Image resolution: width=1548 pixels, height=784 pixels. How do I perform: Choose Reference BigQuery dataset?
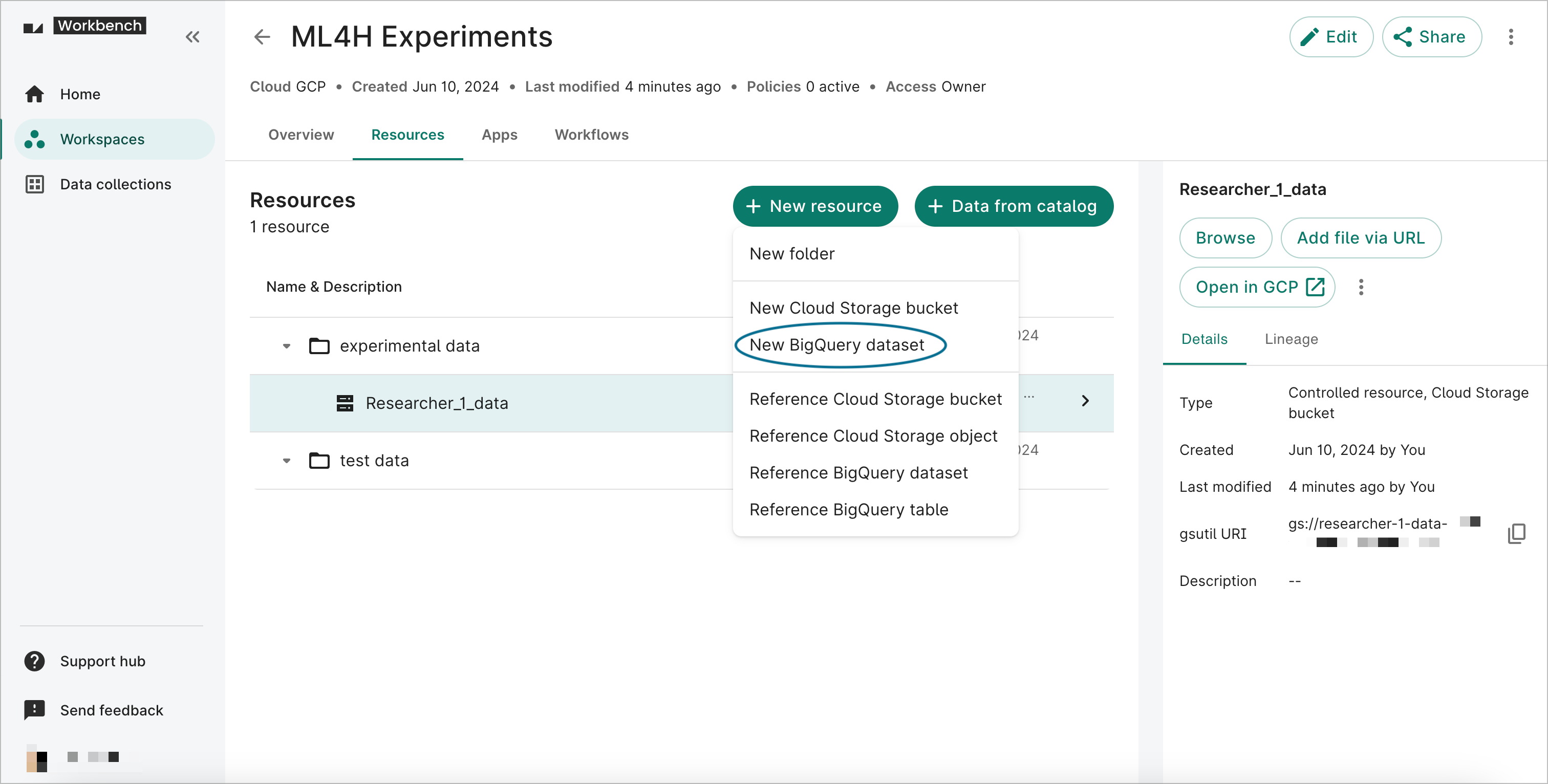[875, 473]
